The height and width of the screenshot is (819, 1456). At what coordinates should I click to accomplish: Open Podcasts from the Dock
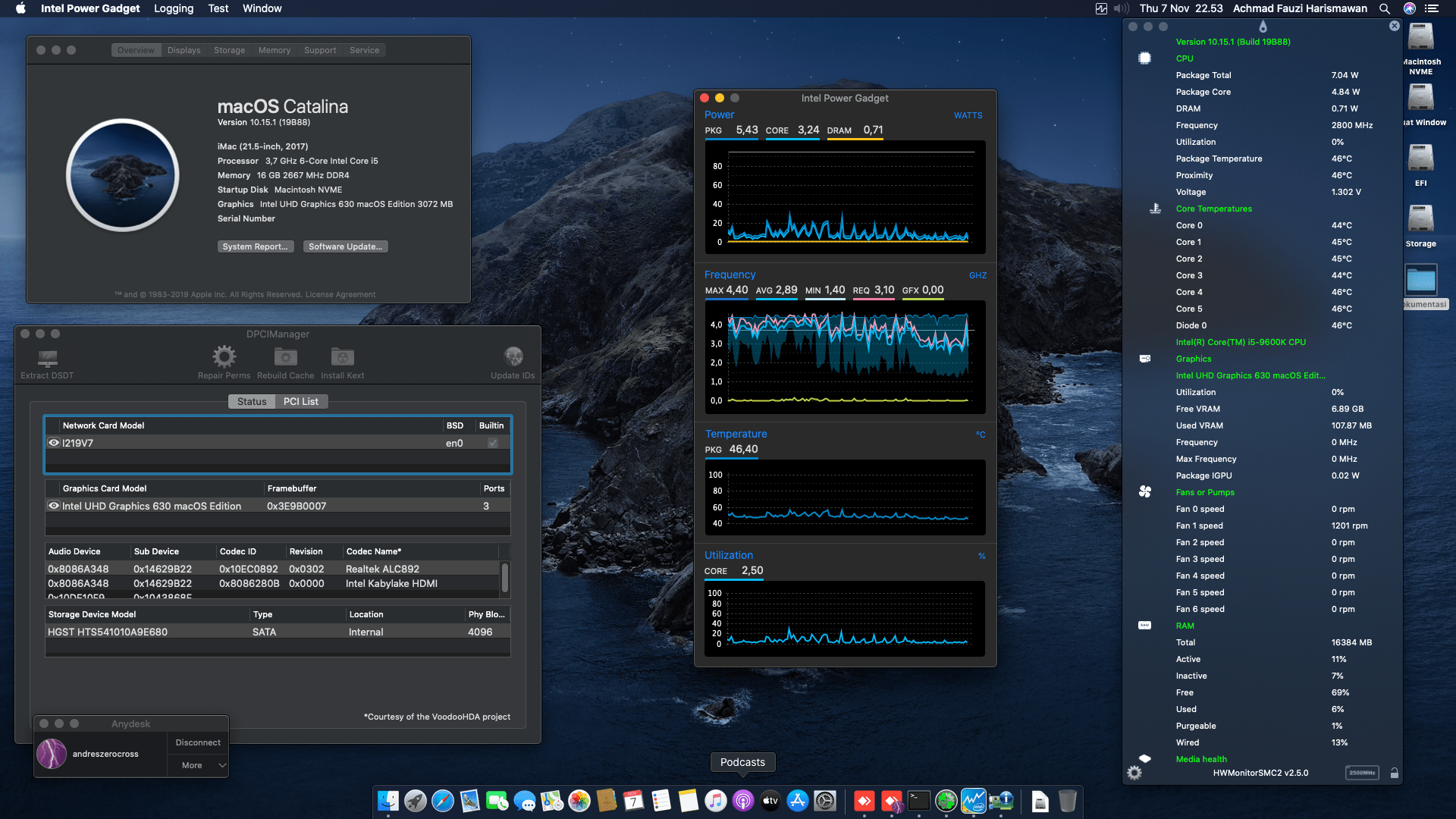click(x=742, y=801)
